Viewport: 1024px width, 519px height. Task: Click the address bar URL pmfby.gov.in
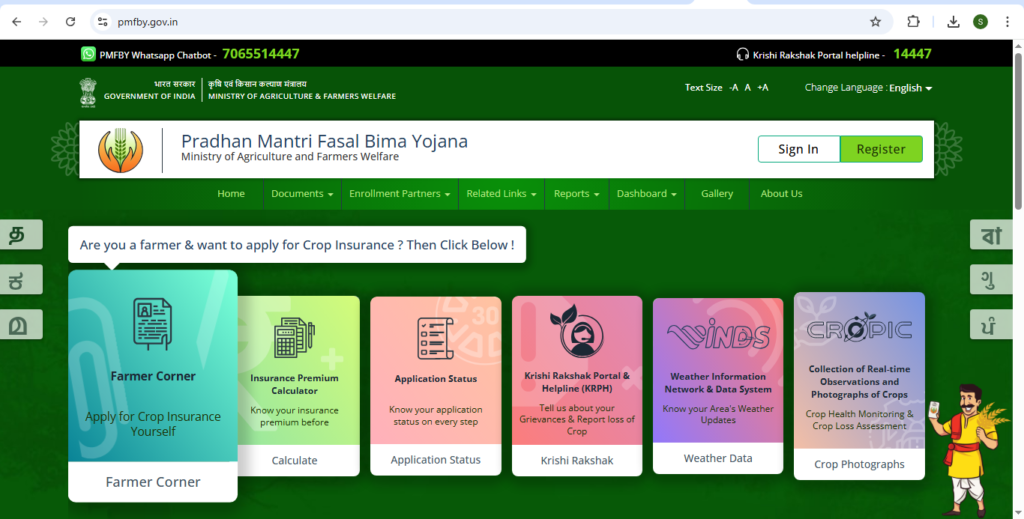(x=148, y=22)
